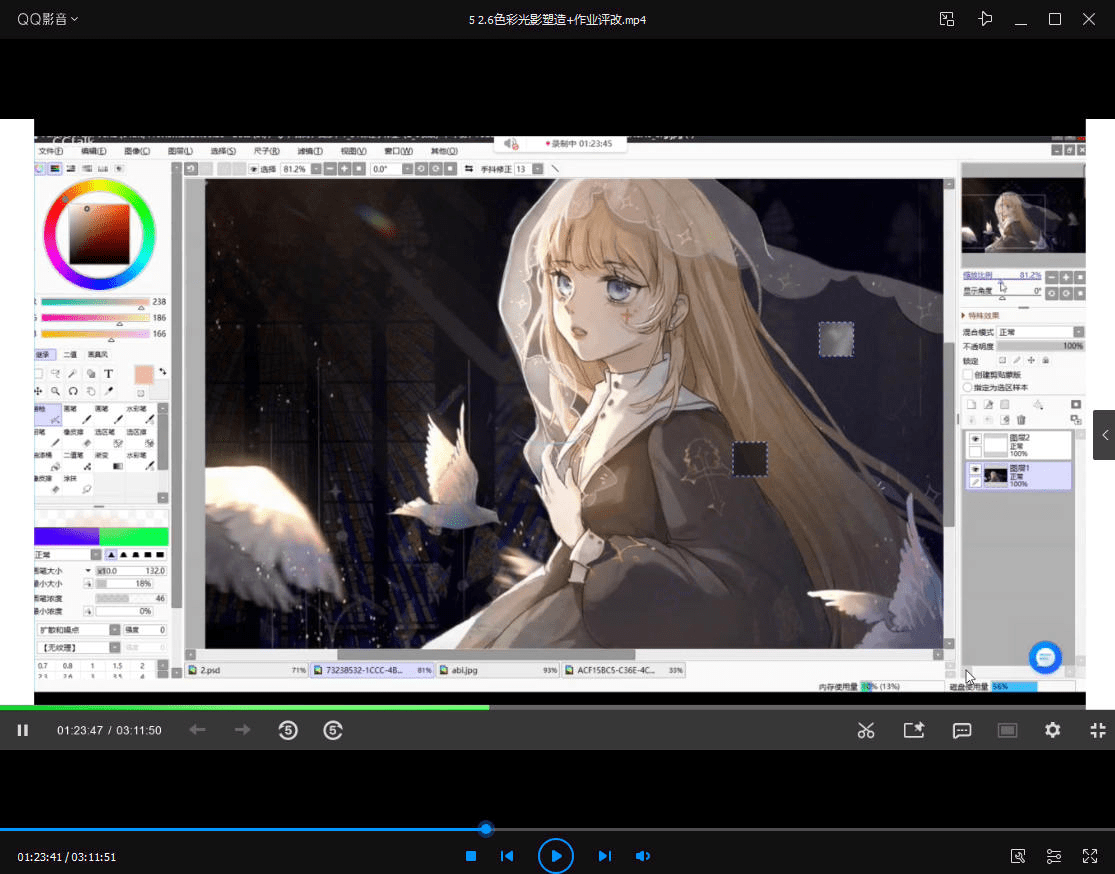Open the 窗口(W) menu
This screenshot has width=1115, height=874.
coord(398,151)
